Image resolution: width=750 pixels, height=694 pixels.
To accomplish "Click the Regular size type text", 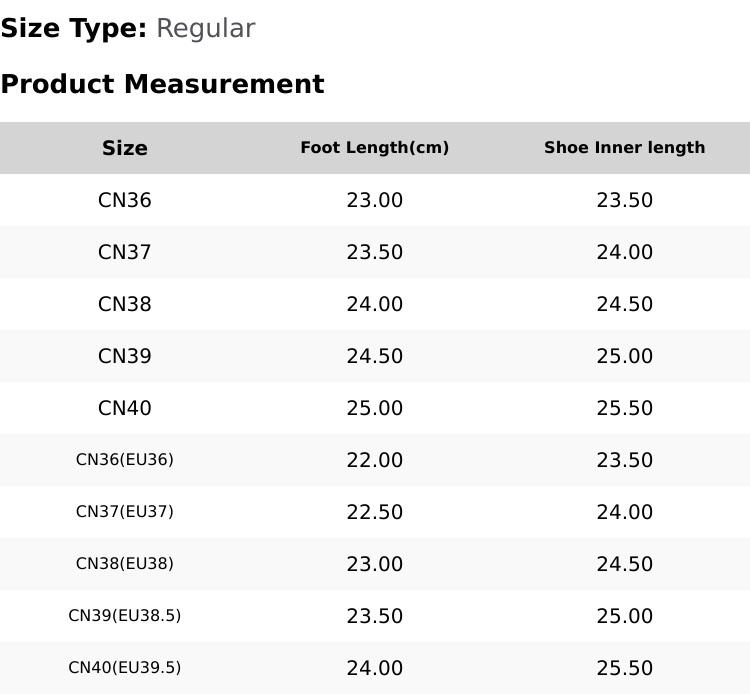I will [206, 29].
